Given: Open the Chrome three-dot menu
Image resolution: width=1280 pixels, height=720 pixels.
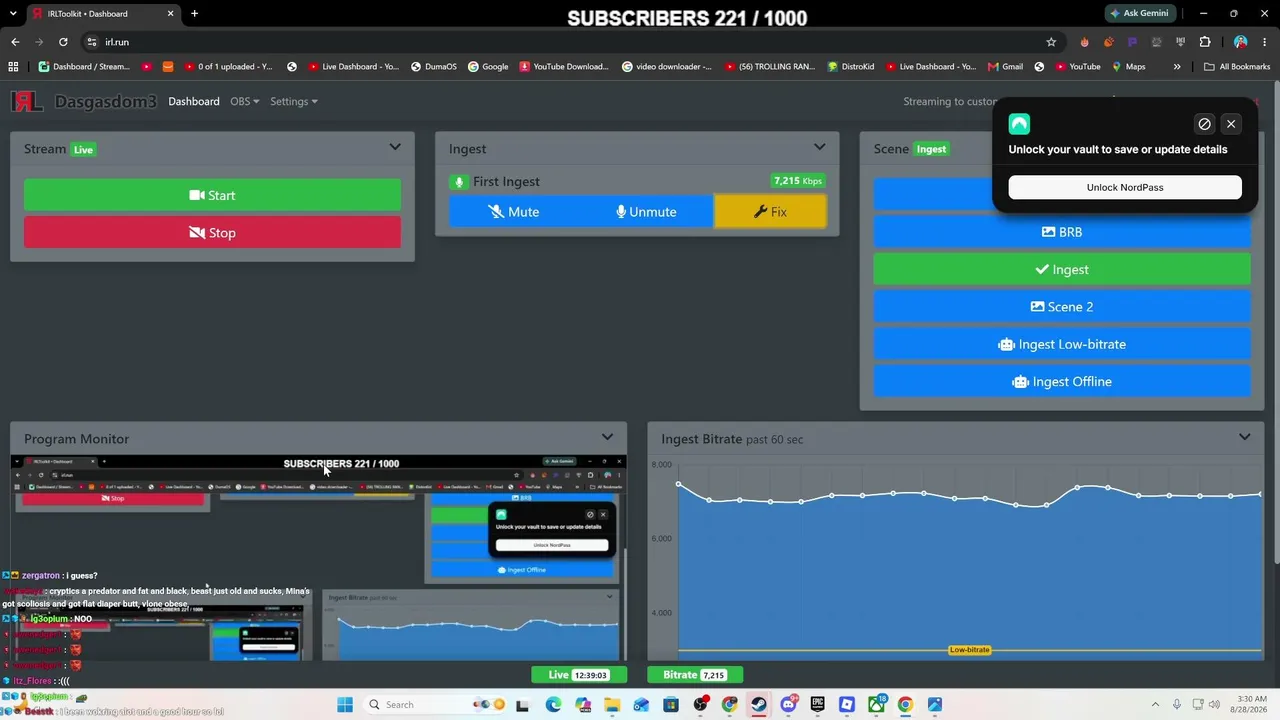Looking at the screenshot, I should pyautogui.click(x=1265, y=42).
